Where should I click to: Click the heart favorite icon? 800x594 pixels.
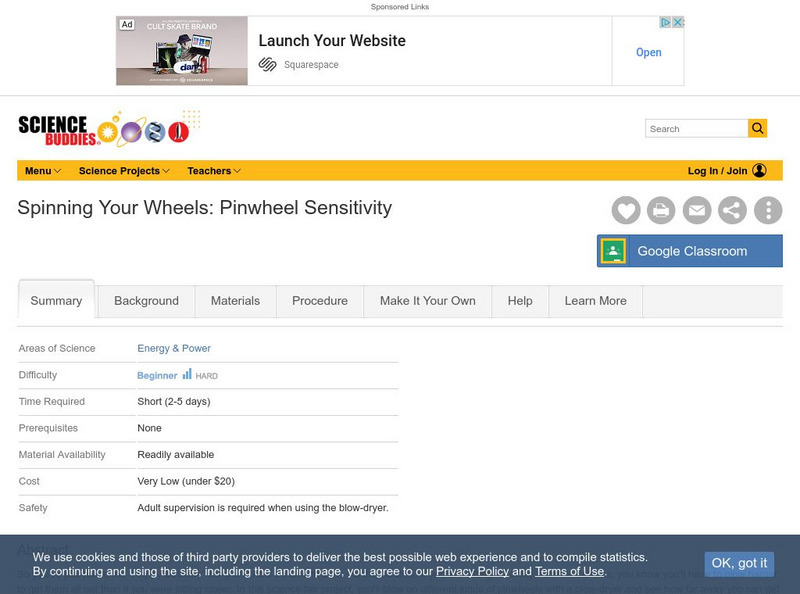[x=626, y=210]
